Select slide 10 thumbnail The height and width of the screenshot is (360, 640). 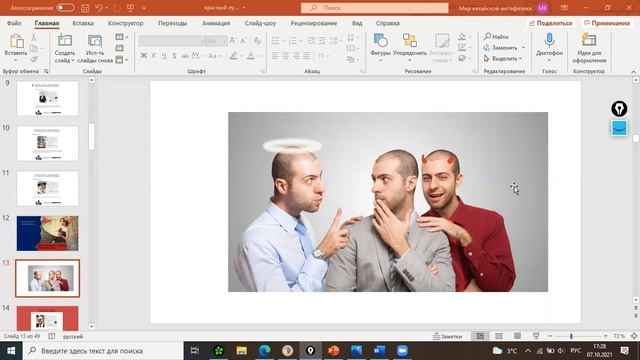[47, 143]
